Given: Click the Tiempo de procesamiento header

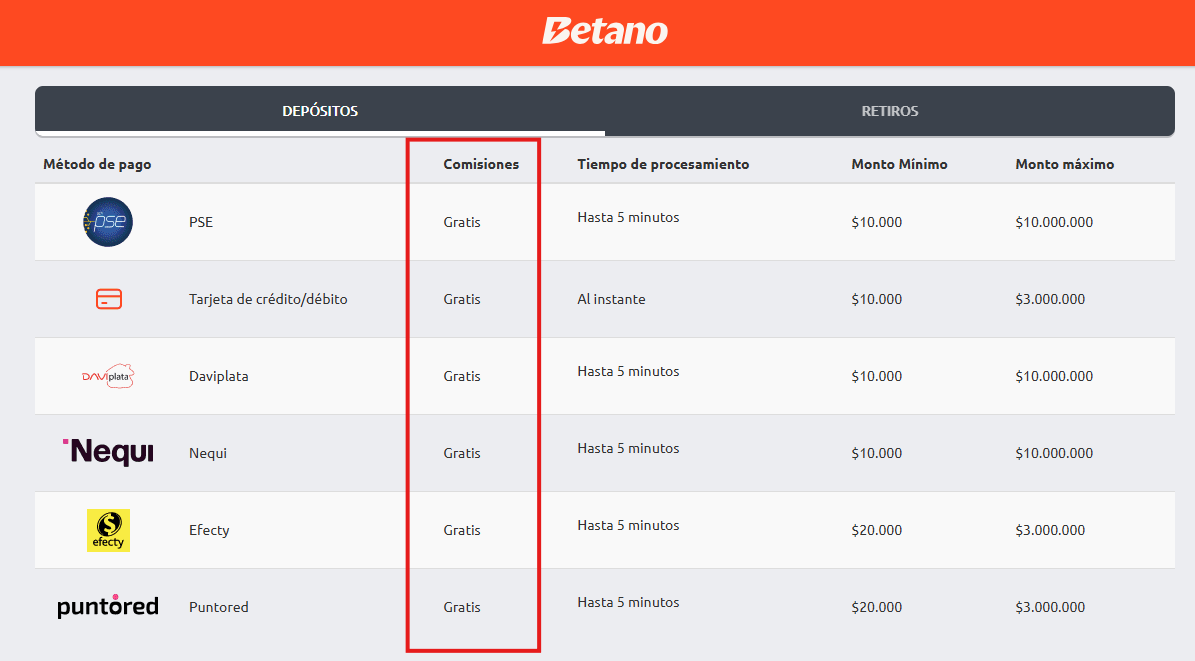Looking at the screenshot, I should coord(663,164).
